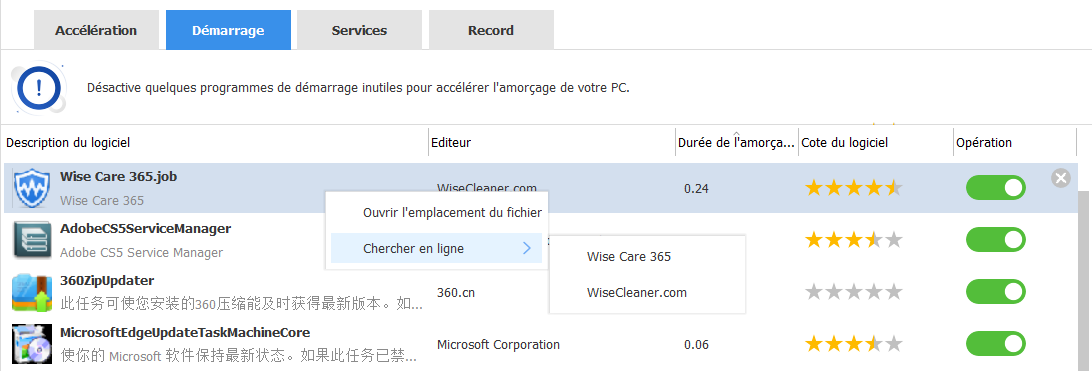Switch to the Services tab
Image resolution: width=1092 pixels, height=371 pixels.
click(x=359, y=30)
